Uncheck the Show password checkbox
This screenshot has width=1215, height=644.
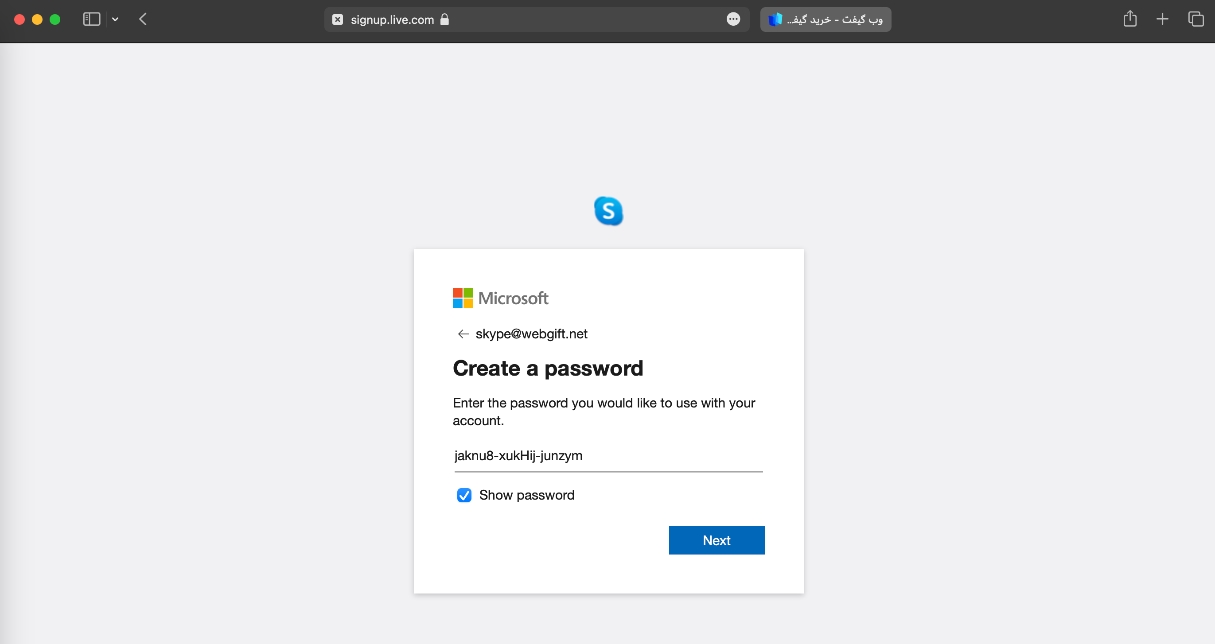click(x=464, y=495)
